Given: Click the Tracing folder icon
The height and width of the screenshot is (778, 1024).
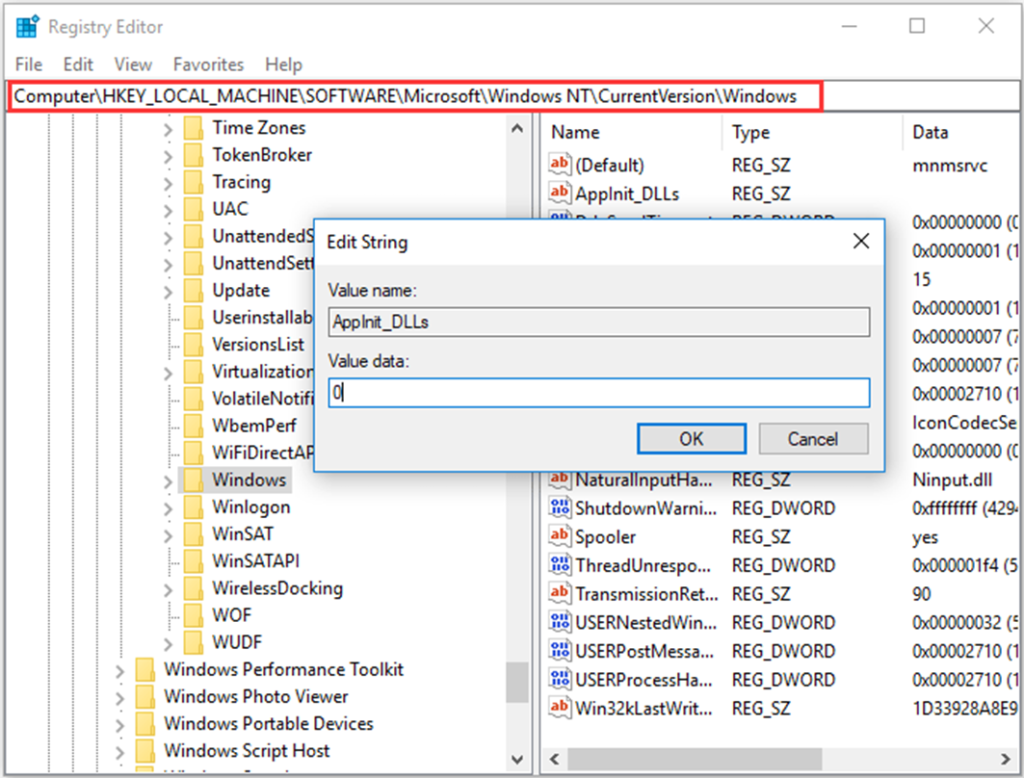Looking at the screenshot, I should [193, 182].
